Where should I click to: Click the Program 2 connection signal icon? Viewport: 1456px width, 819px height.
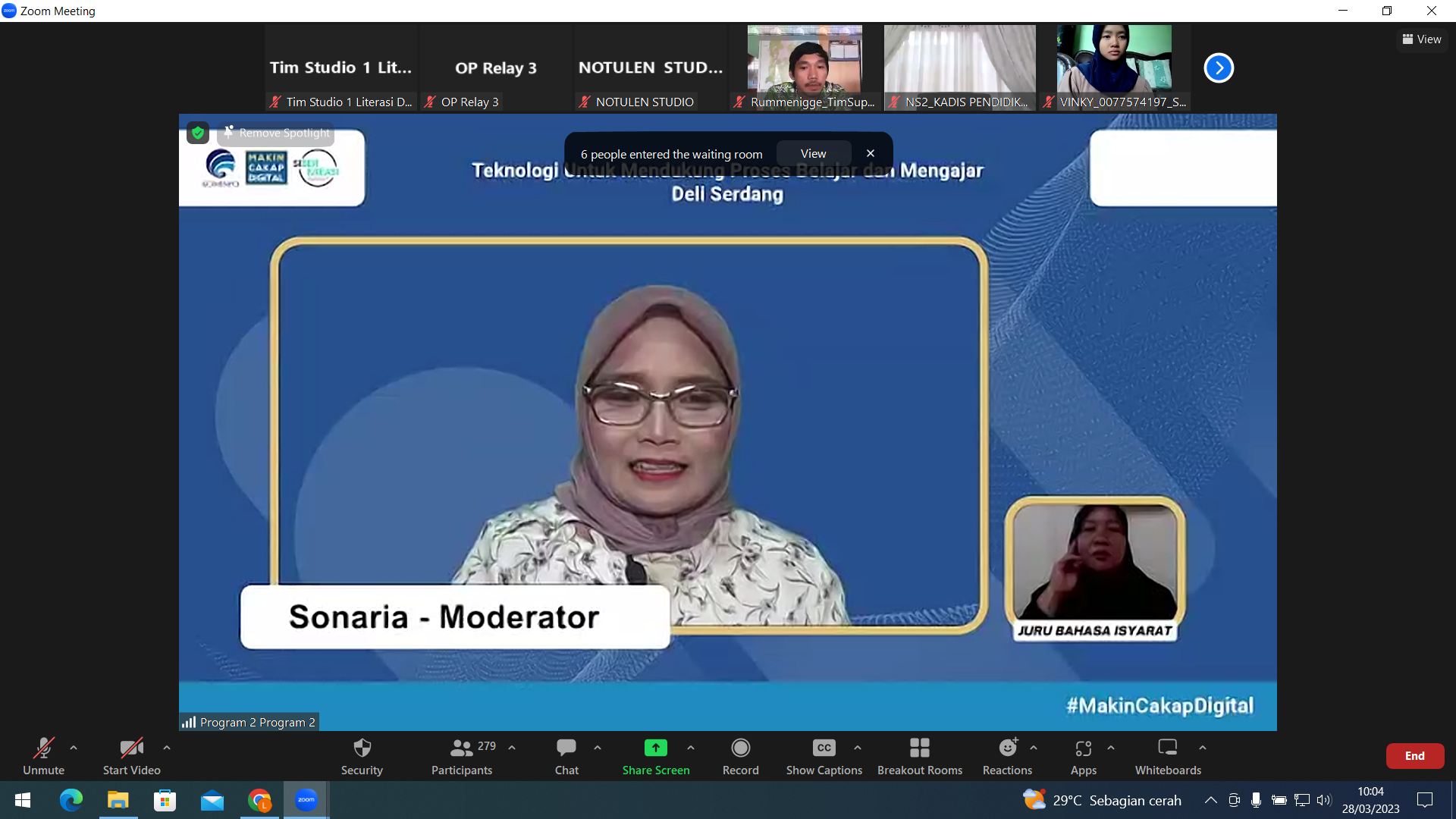click(x=189, y=722)
